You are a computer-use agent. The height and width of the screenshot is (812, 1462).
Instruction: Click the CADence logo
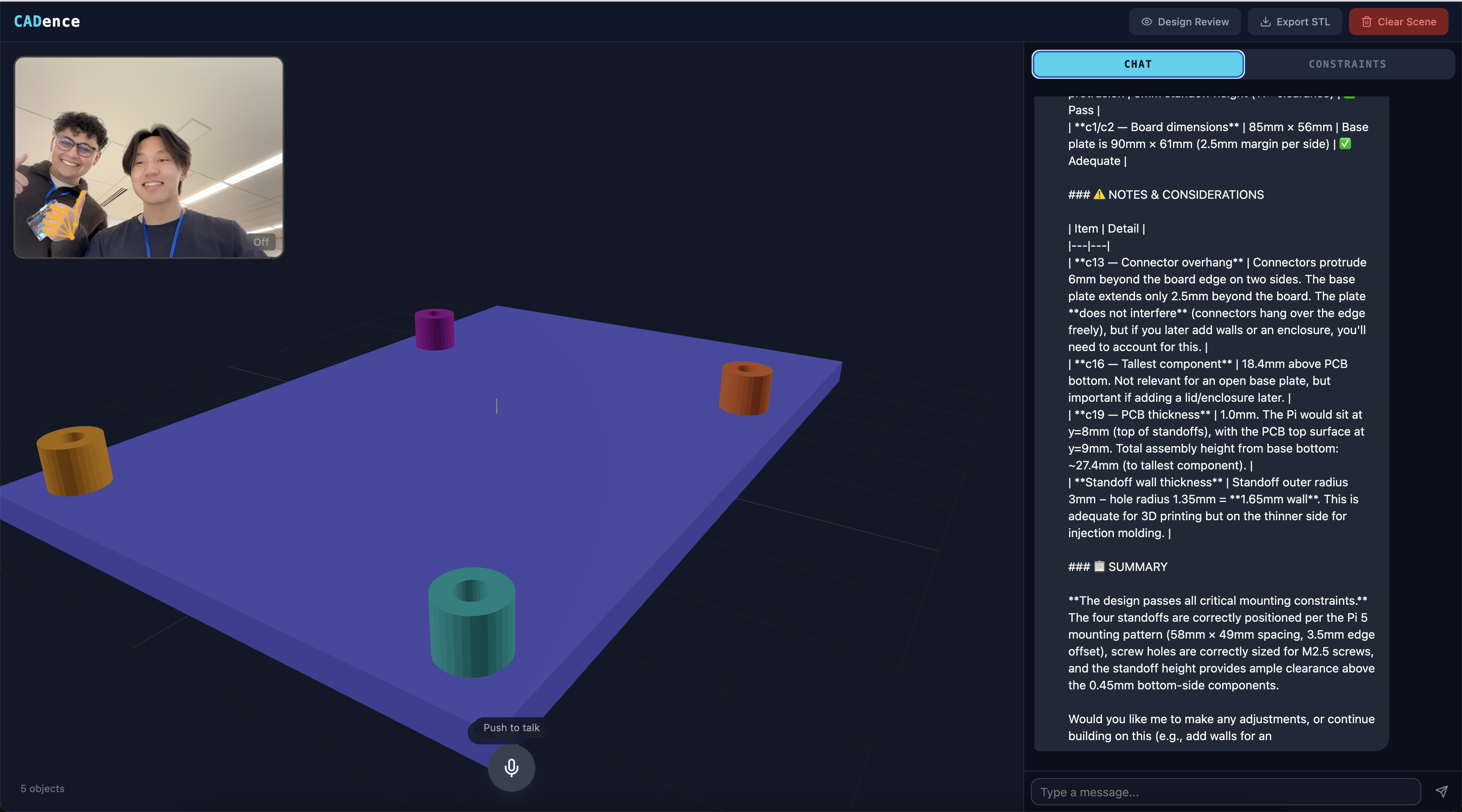coord(47,22)
